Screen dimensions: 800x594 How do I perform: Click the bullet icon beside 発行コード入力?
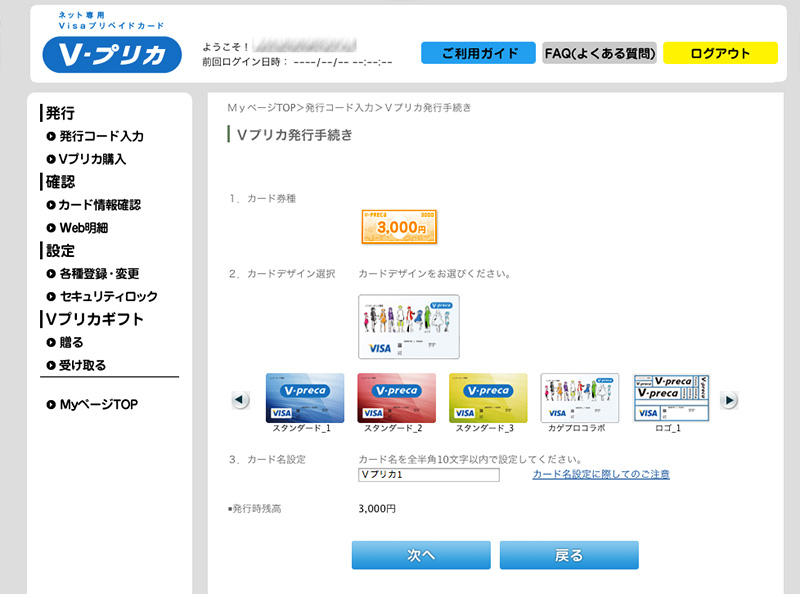click(x=51, y=136)
